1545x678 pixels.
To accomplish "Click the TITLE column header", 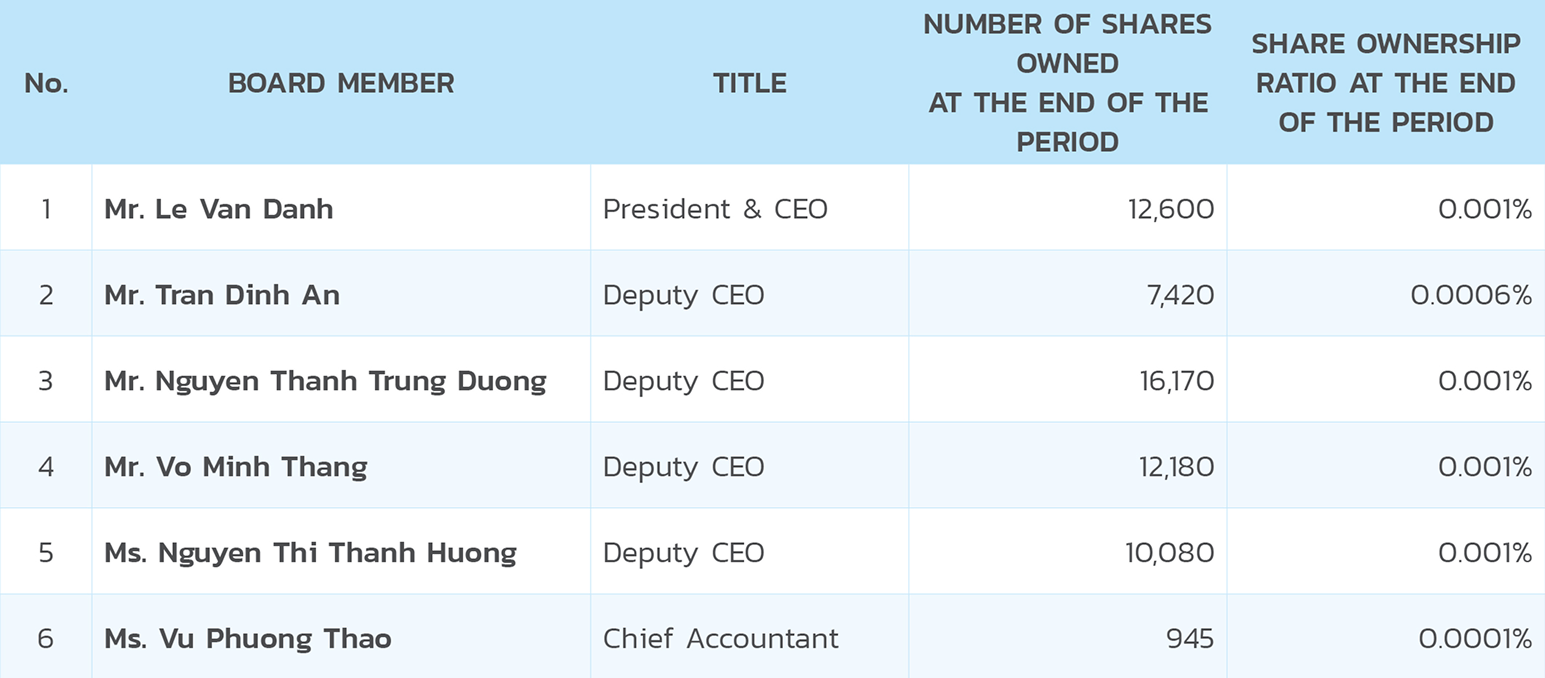I will [x=750, y=83].
